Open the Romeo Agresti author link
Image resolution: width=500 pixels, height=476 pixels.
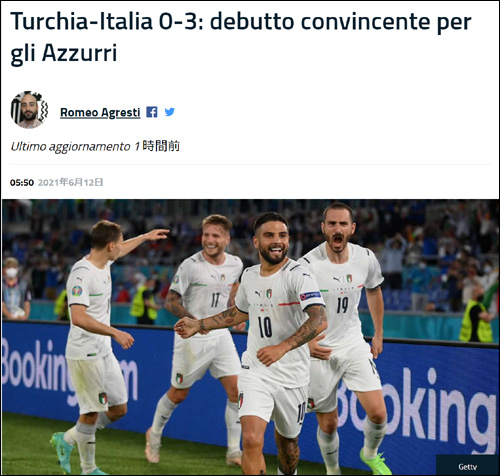(x=100, y=113)
